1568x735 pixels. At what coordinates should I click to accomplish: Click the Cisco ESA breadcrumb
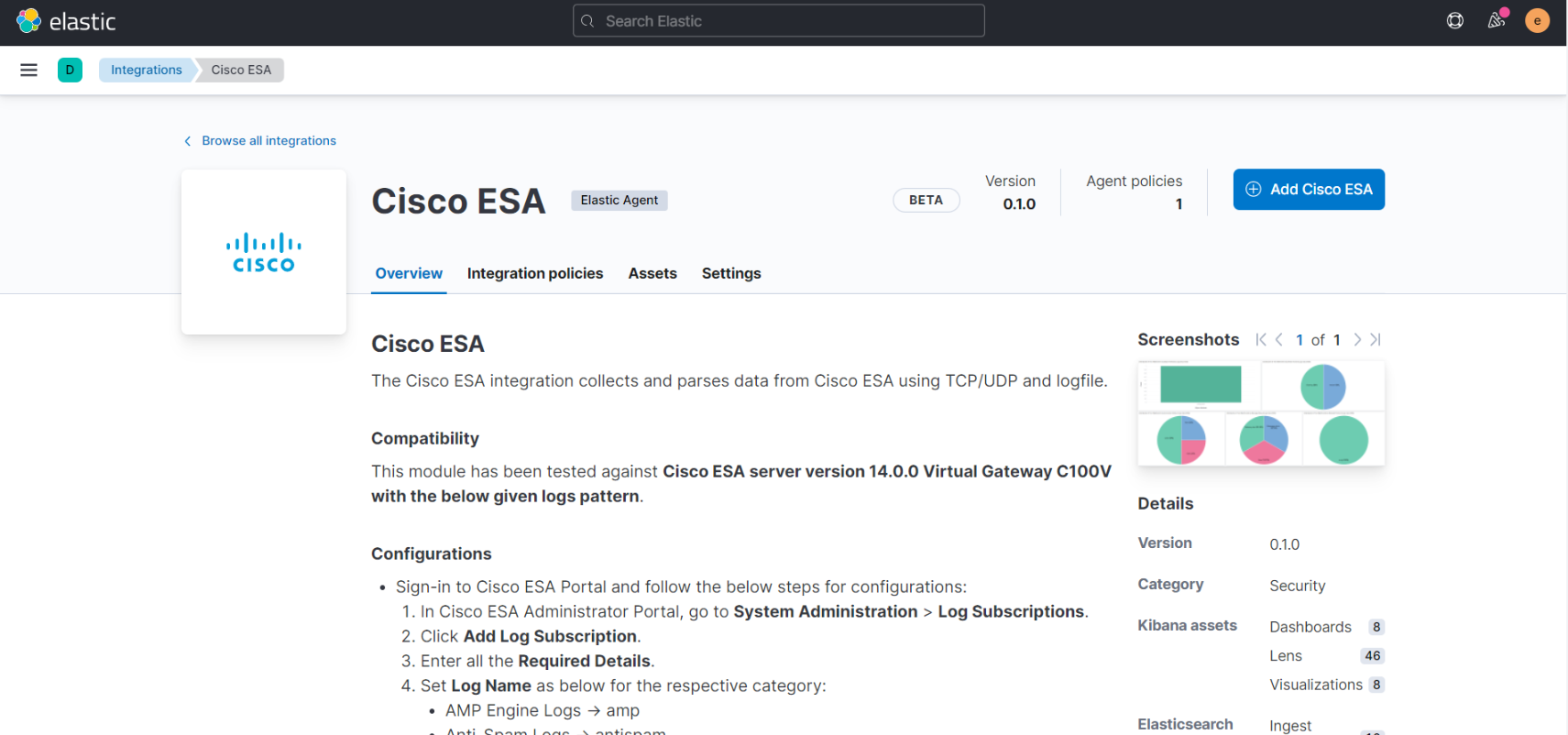(241, 70)
